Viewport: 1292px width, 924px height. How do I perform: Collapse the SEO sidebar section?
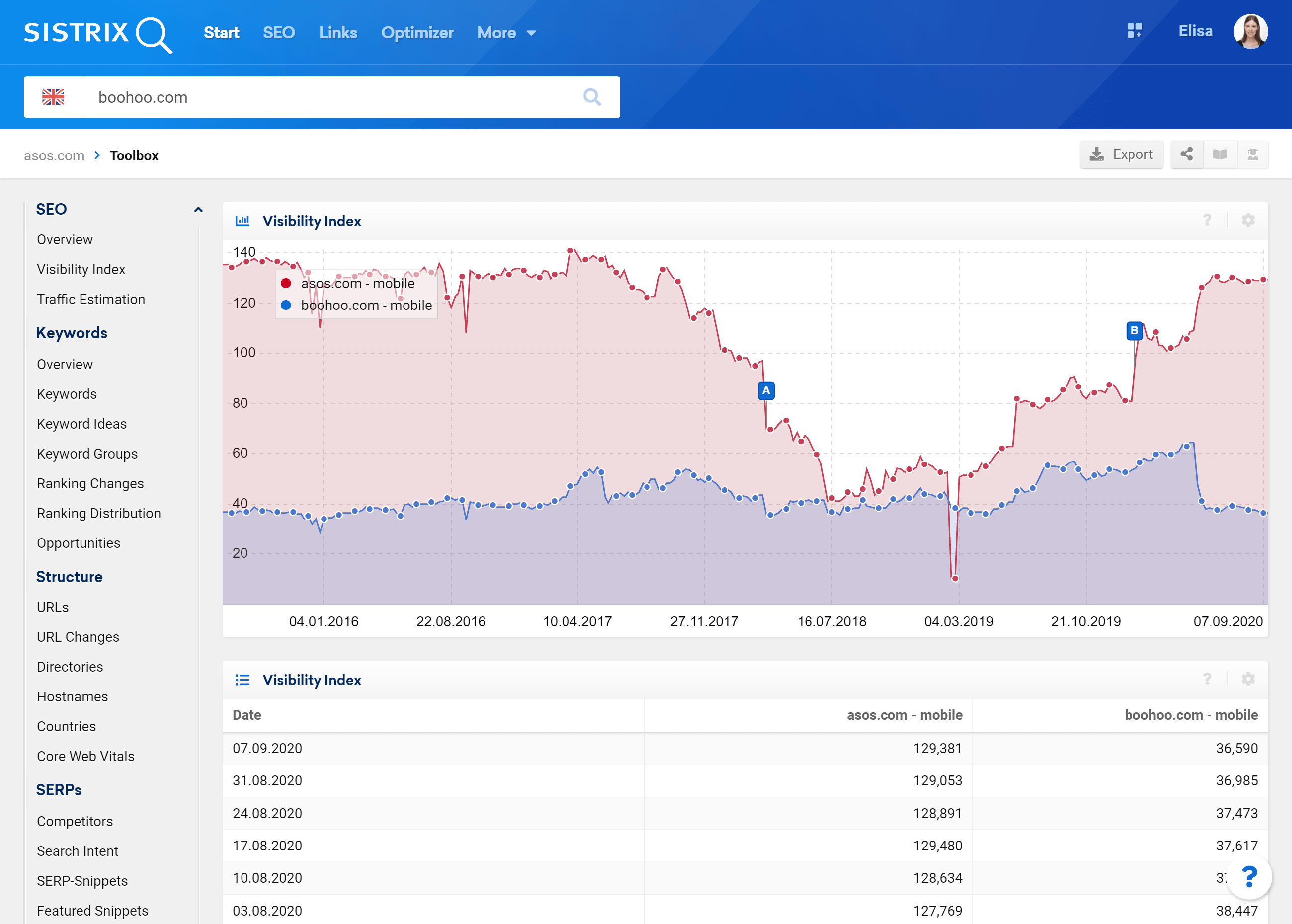pyautogui.click(x=198, y=209)
